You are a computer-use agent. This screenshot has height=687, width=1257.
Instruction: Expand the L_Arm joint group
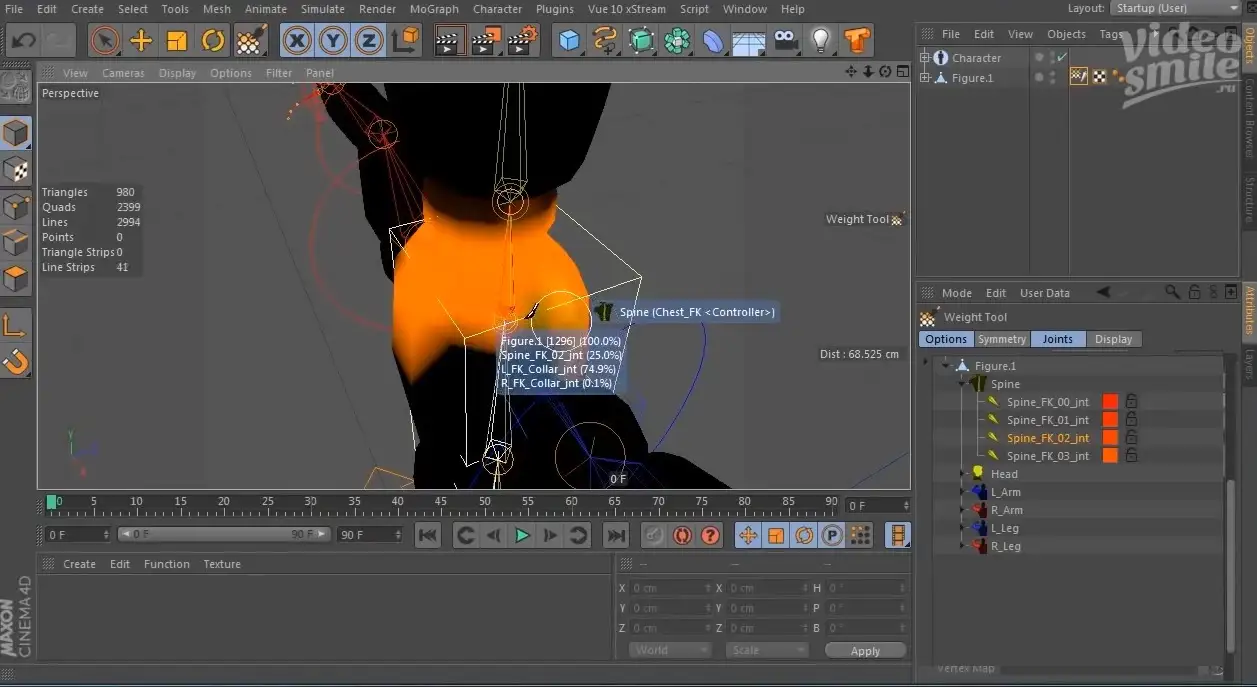pyautogui.click(x=963, y=492)
